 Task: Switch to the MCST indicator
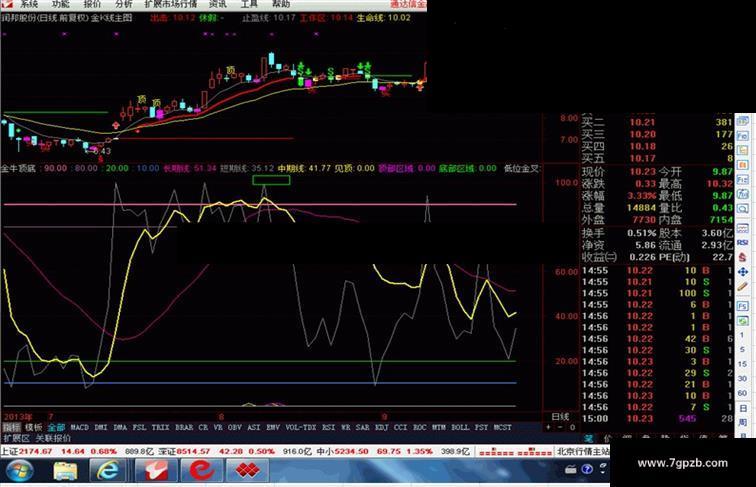point(502,427)
